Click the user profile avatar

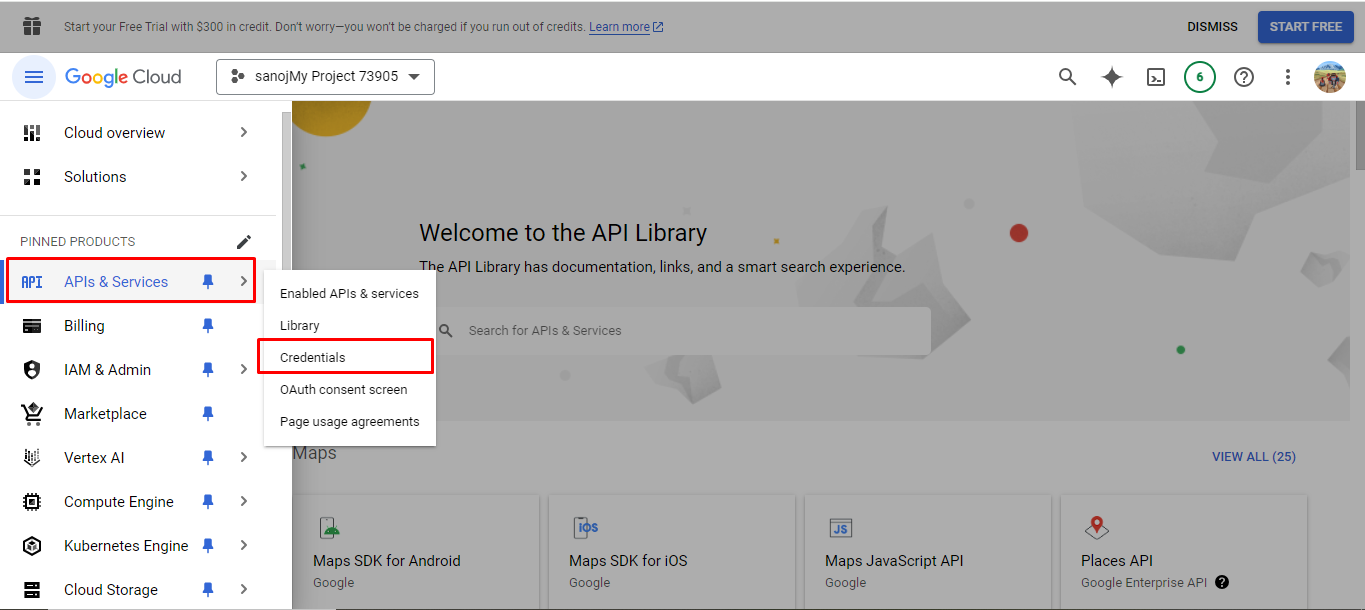[1330, 77]
